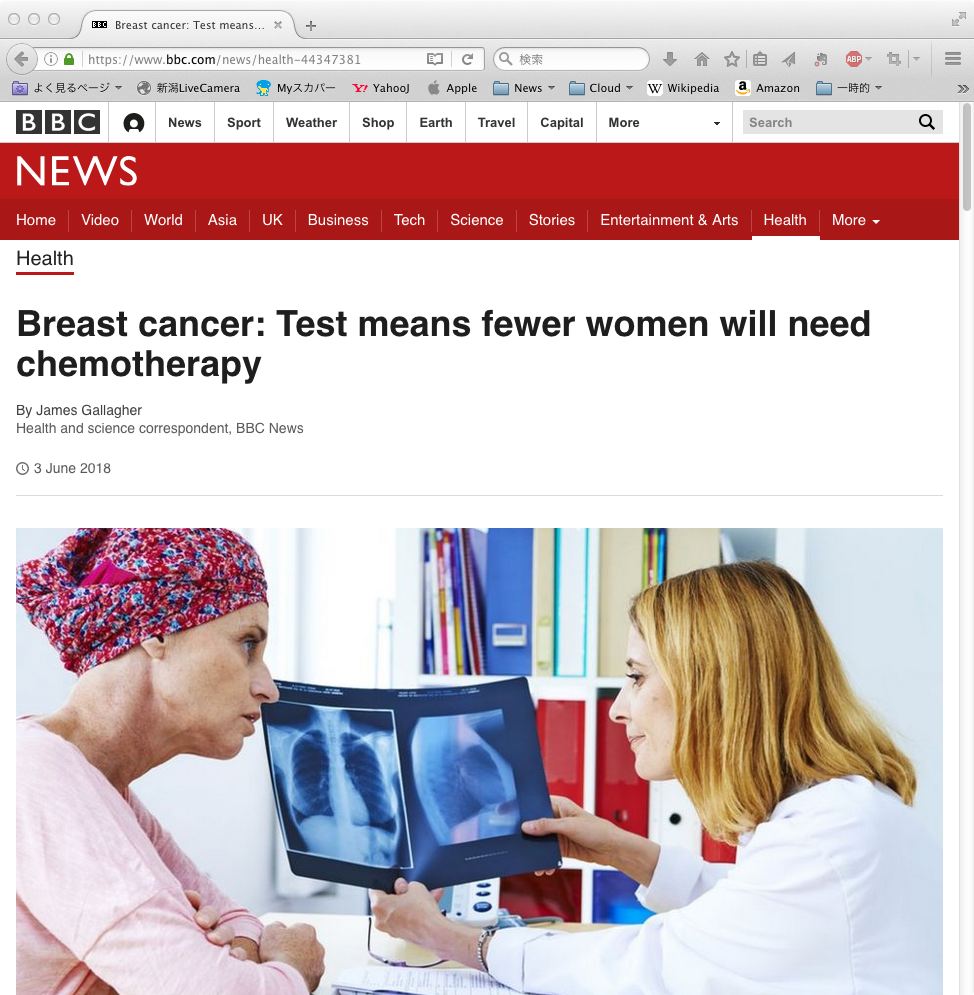
Task: Open reader view icon in address bar
Action: [x=435, y=59]
